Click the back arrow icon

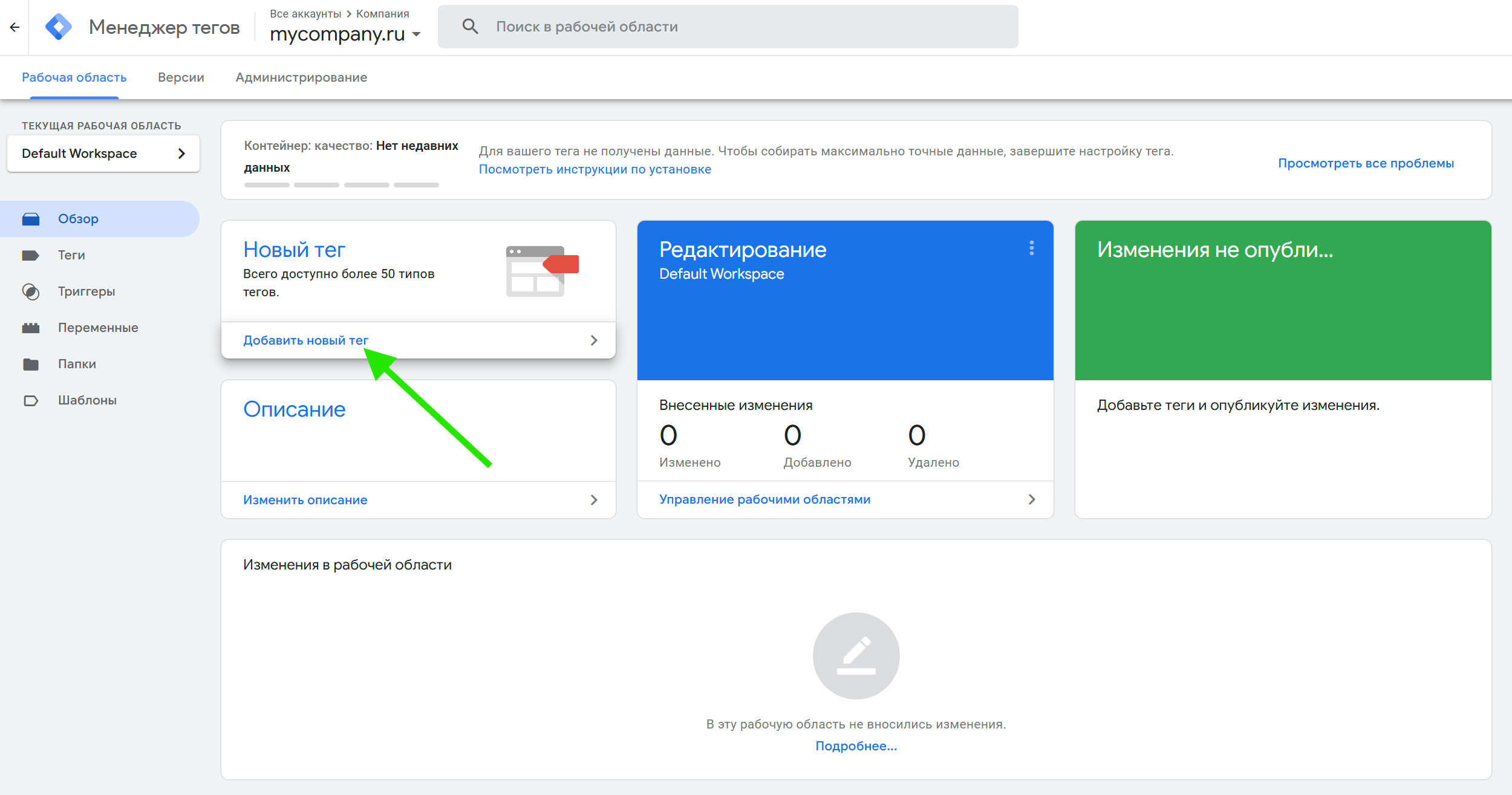[x=15, y=27]
